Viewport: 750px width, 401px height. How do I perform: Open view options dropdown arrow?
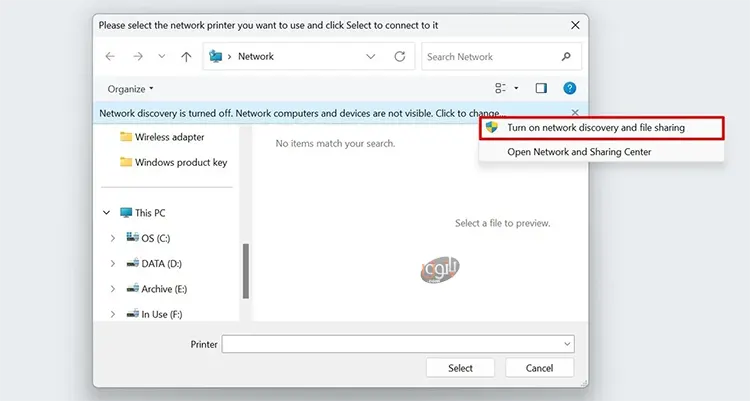[516, 88]
